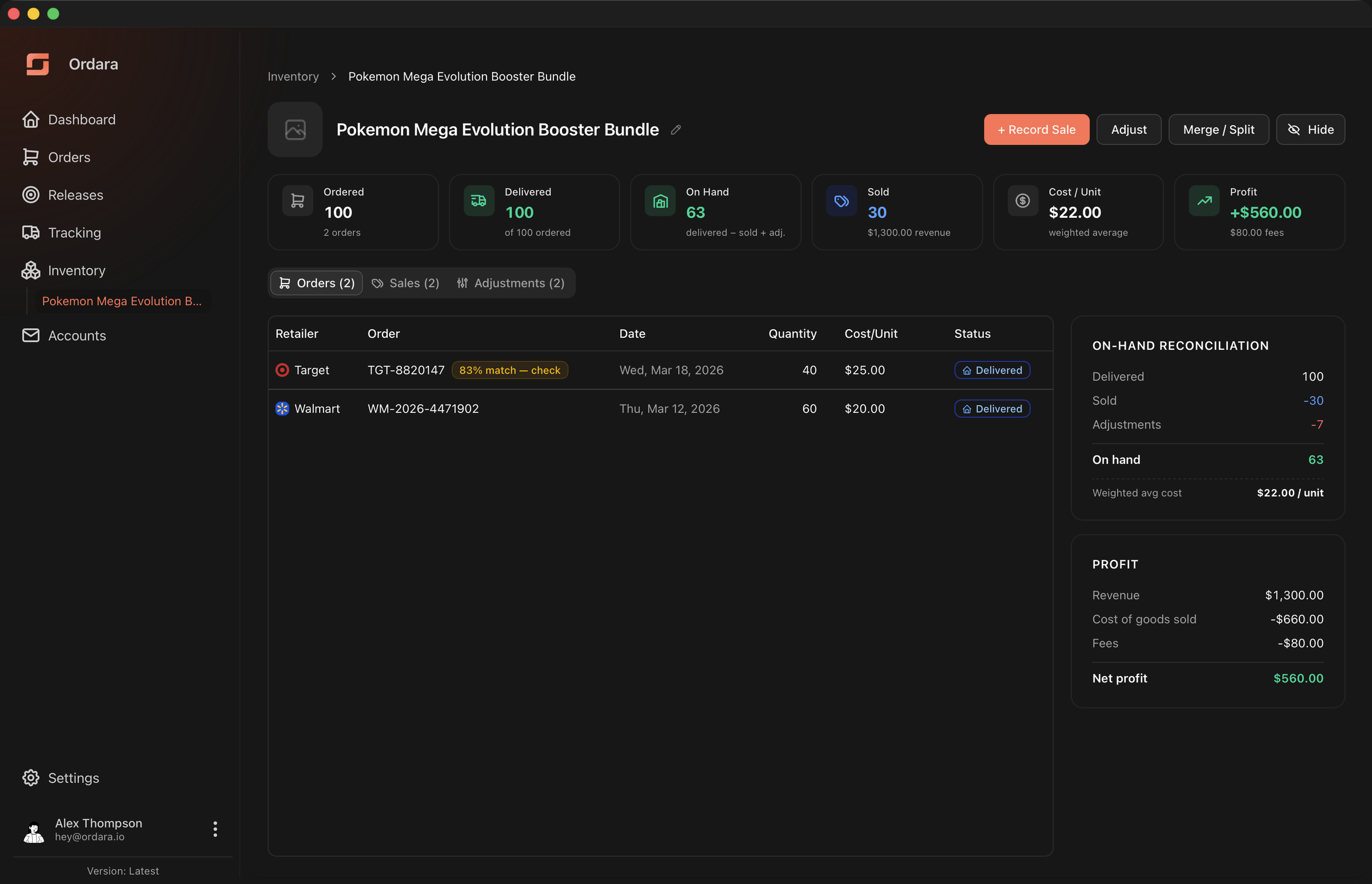Image resolution: width=1372 pixels, height=884 pixels.
Task: Click the green macOS zoom window button
Action: coord(53,14)
